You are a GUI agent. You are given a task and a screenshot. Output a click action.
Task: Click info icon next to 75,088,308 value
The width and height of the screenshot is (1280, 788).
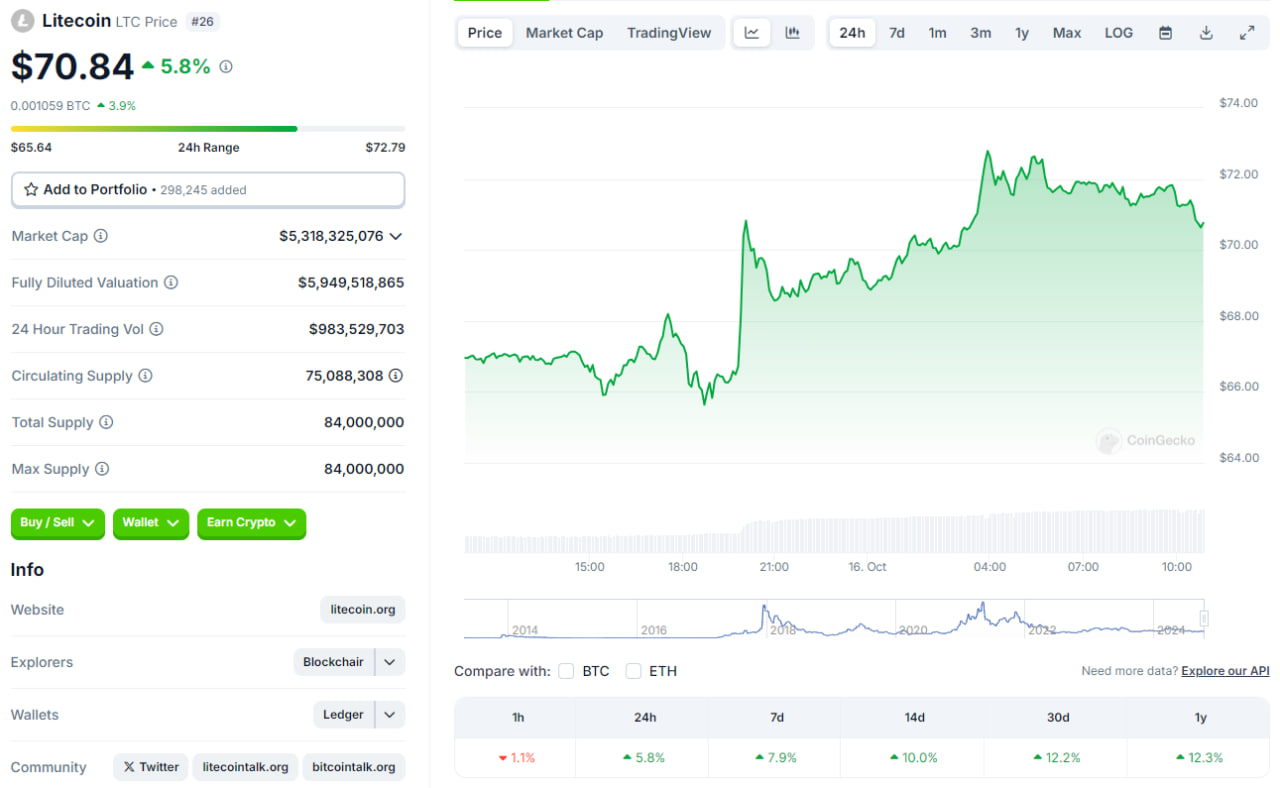click(x=396, y=376)
